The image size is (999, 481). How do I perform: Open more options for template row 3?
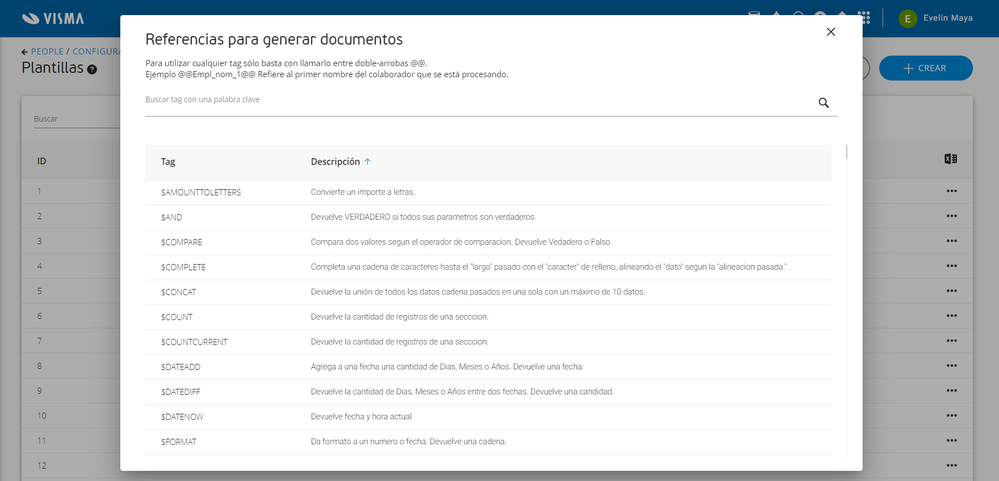click(x=952, y=241)
